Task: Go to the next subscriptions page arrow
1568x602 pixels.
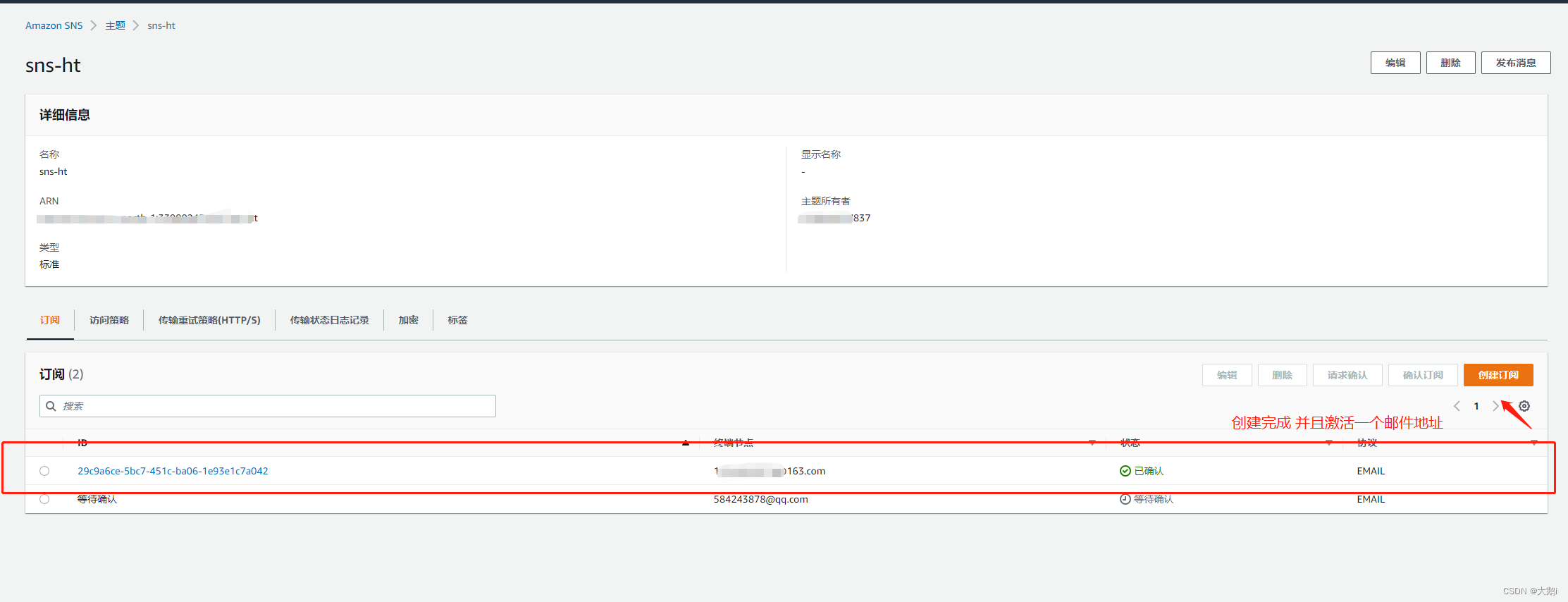Action: pos(1495,406)
